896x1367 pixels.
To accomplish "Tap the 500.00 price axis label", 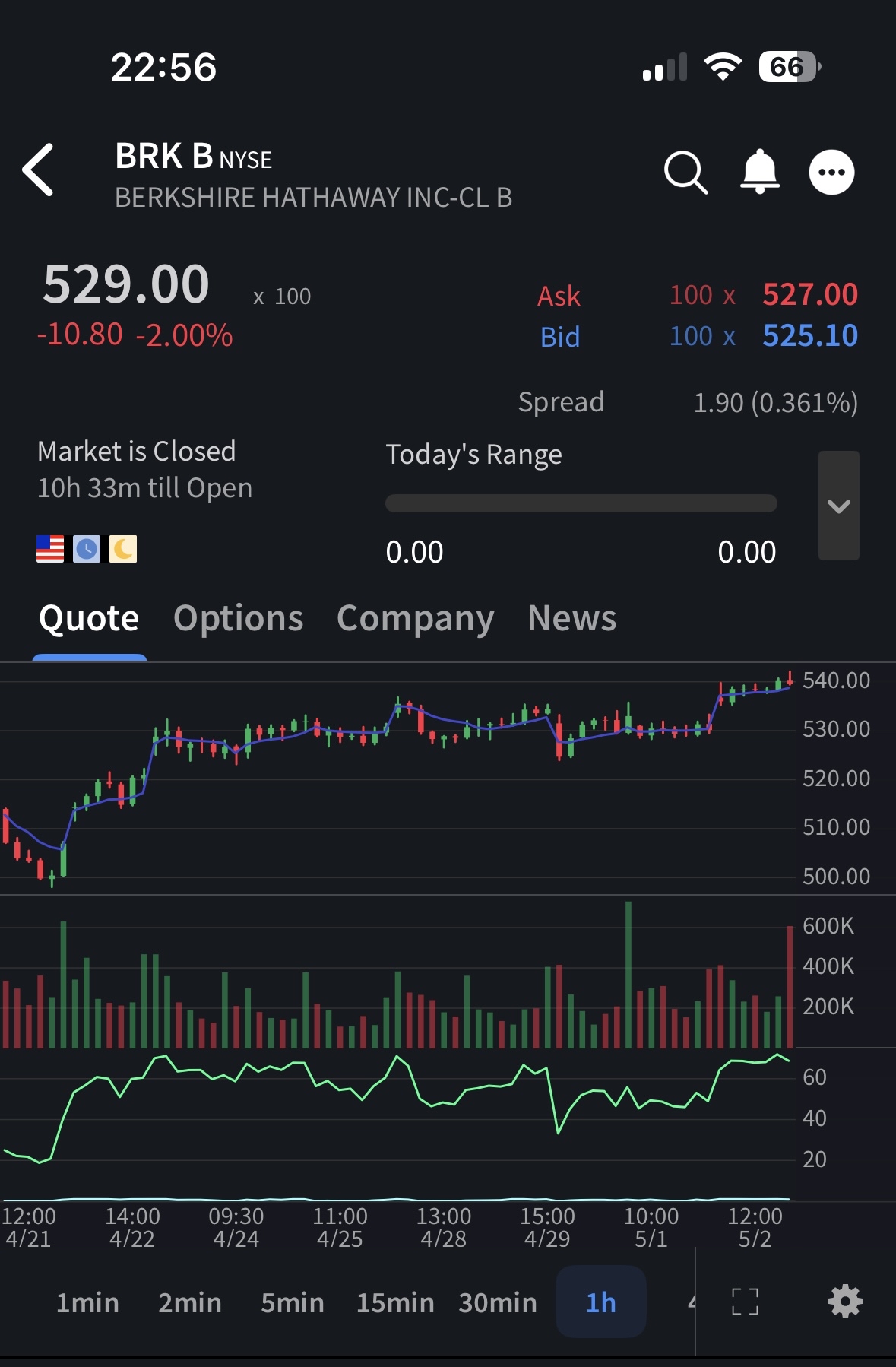I will tap(836, 877).
